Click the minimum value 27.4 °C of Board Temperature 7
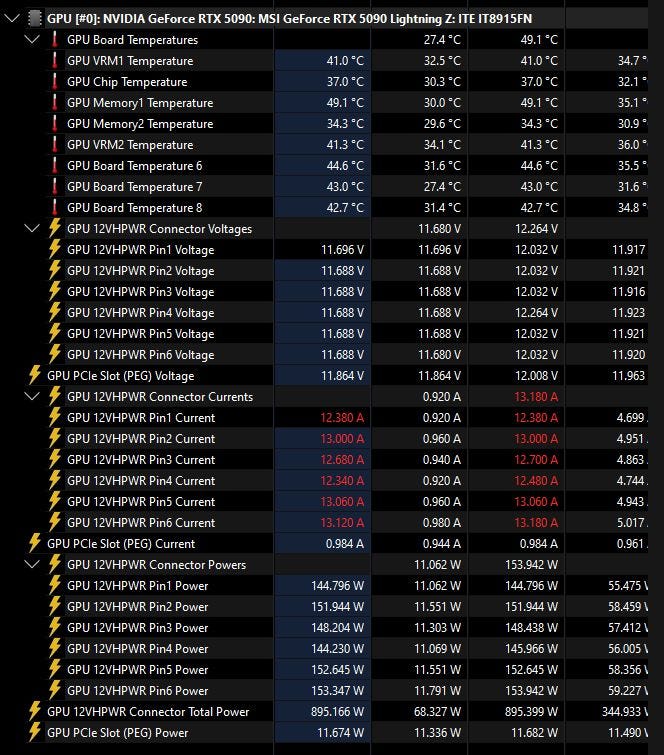The width and height of the screenshot is (664, 755). [x=442, y=186]
